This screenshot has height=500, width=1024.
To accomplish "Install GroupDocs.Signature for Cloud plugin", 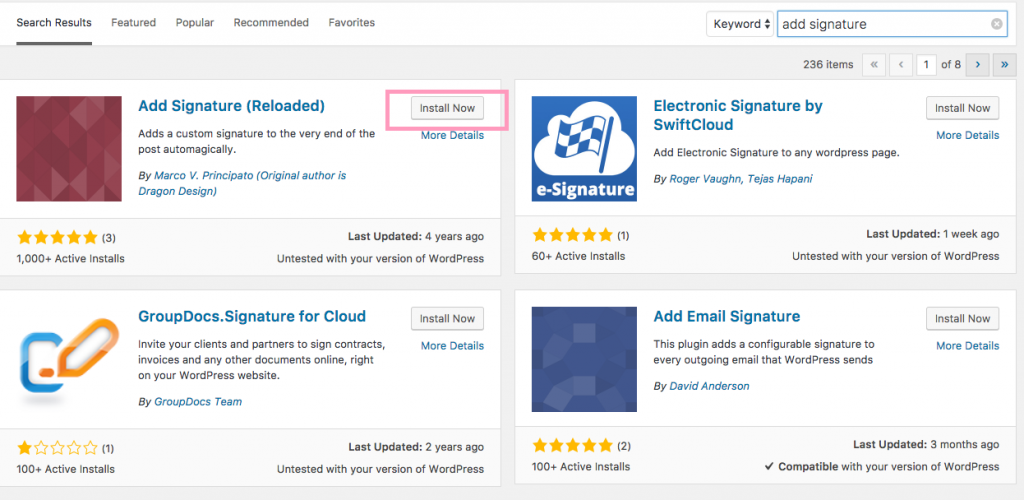I will pos(447,319).
